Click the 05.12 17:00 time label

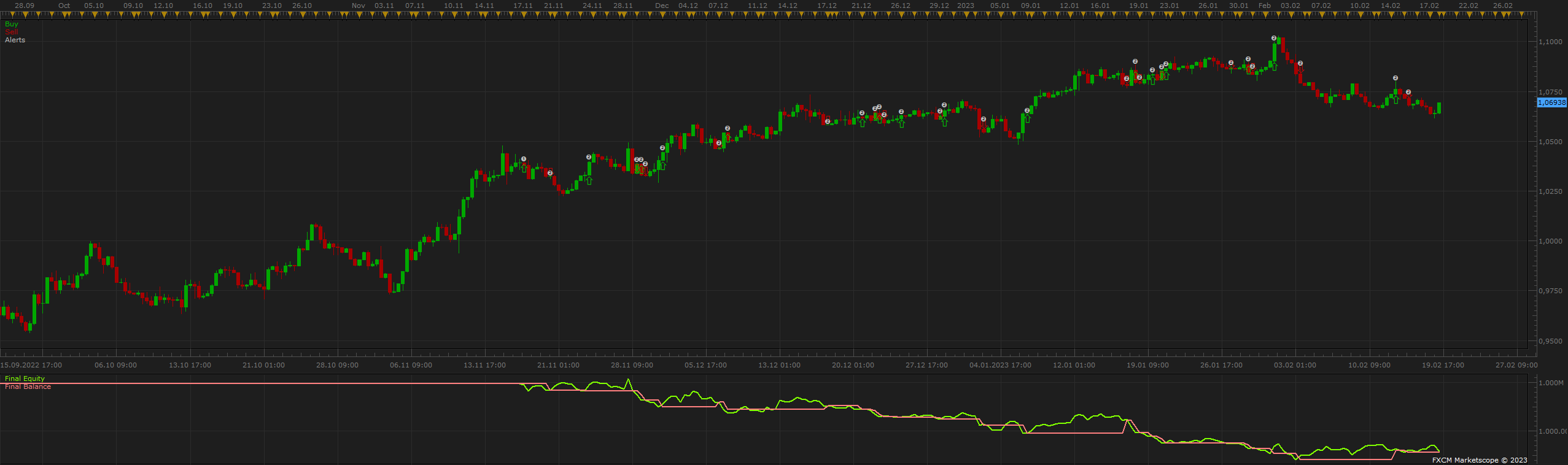[705, 365]
